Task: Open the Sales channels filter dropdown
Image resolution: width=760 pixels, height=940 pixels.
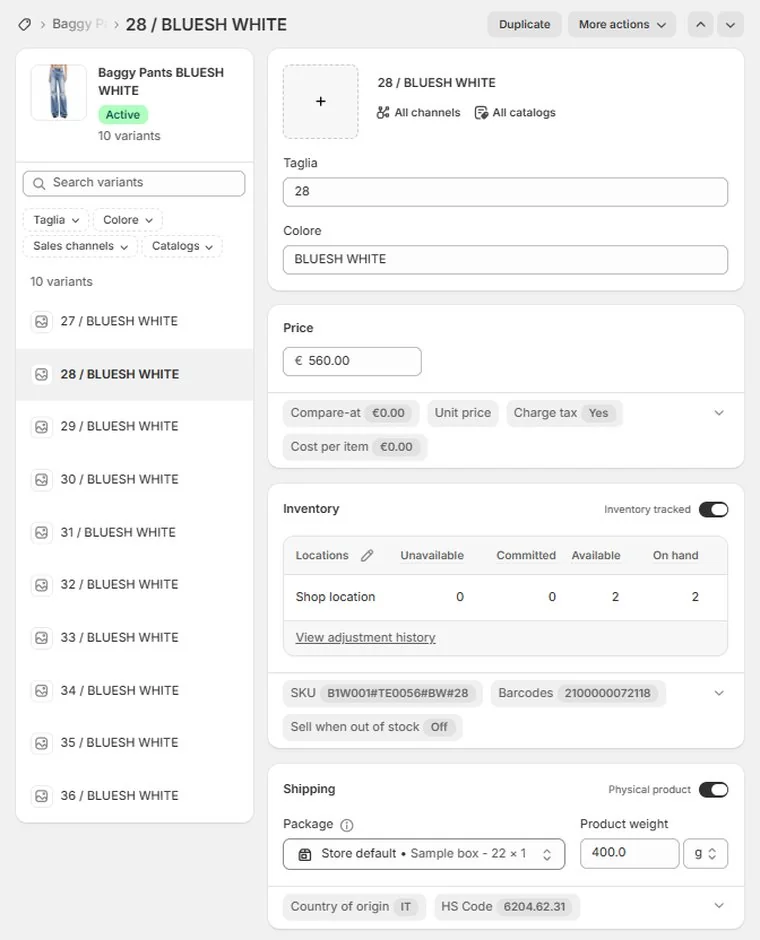Action: [80, 246]
